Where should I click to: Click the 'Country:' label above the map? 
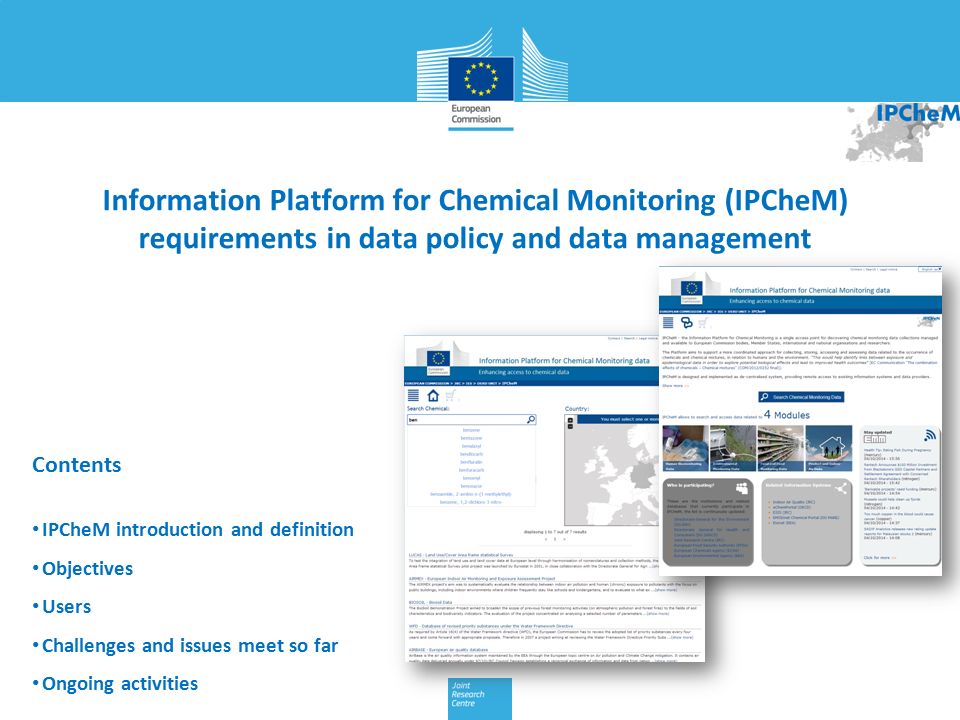577,408
